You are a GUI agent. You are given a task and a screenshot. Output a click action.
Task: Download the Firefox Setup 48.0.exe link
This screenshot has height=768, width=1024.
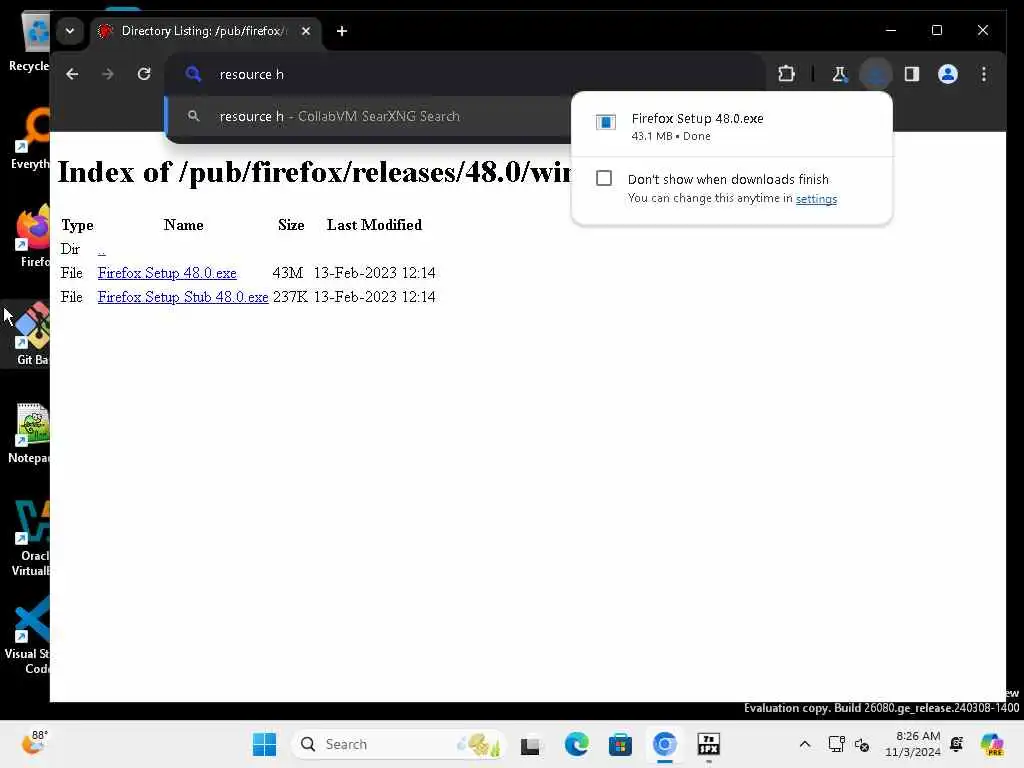[167, 273]
